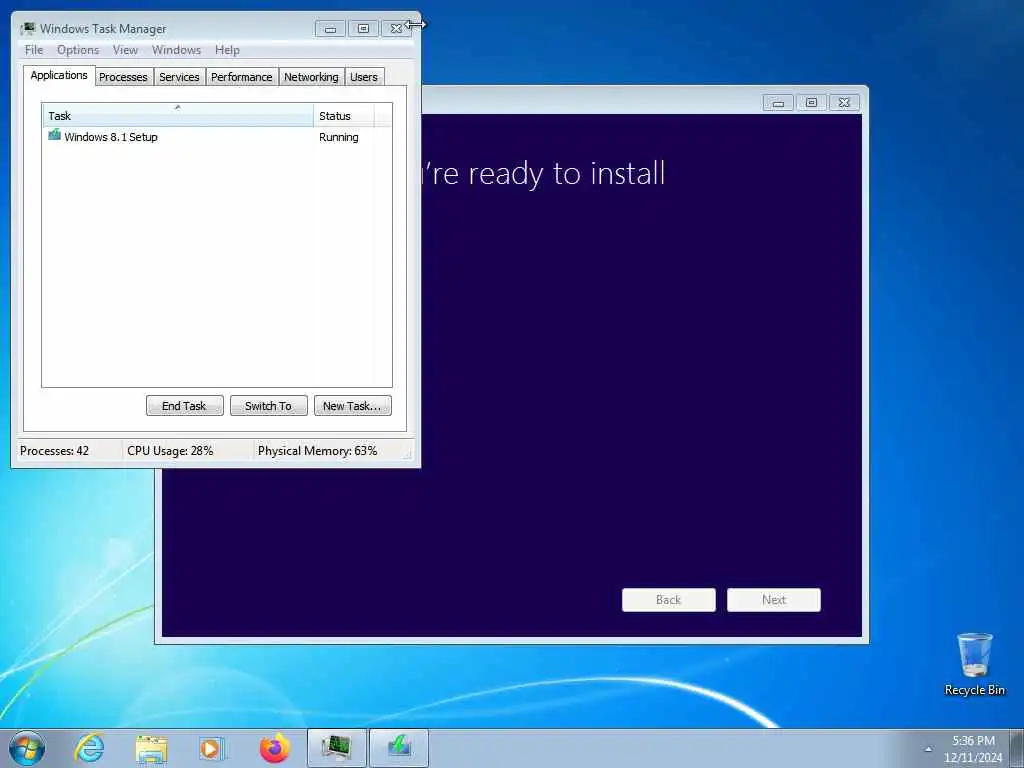
Task: Switch to the Networking tab
Action: (311, 77)
